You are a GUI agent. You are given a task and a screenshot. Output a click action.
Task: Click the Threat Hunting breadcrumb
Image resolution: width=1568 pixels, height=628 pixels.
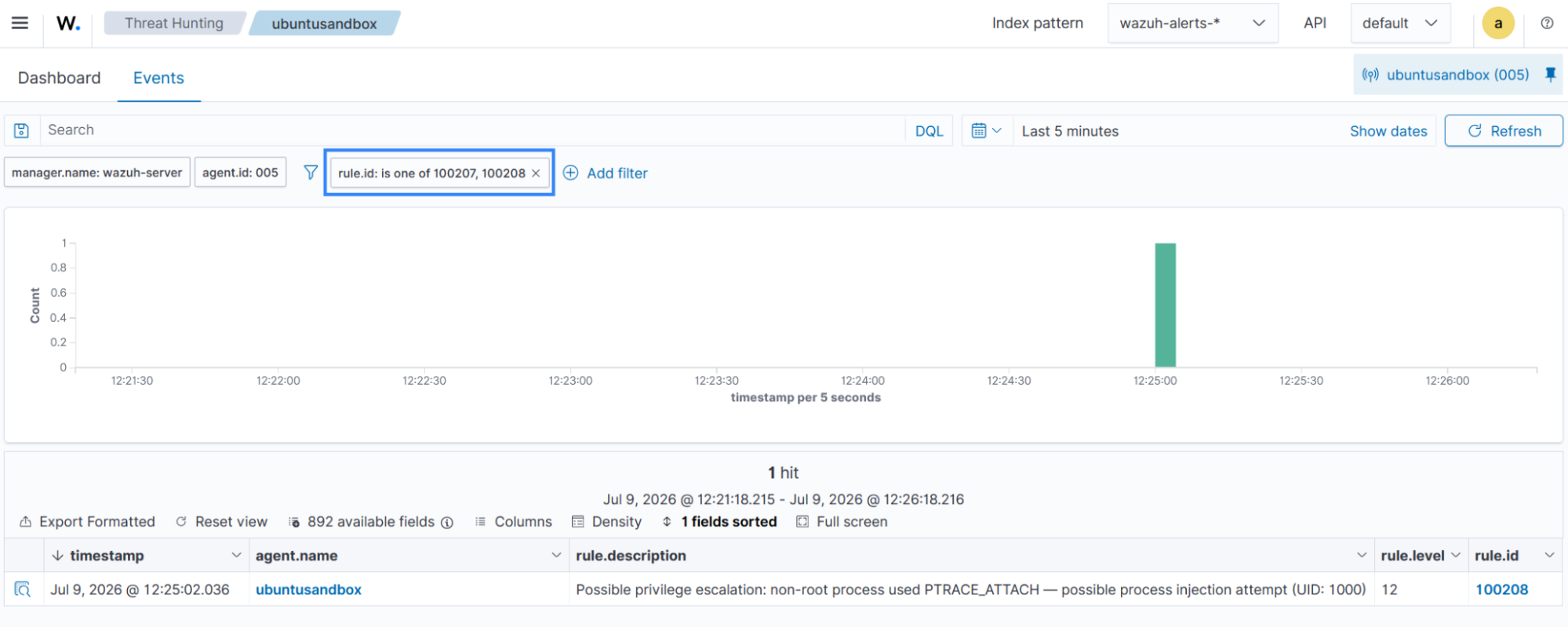coord(174,23)
